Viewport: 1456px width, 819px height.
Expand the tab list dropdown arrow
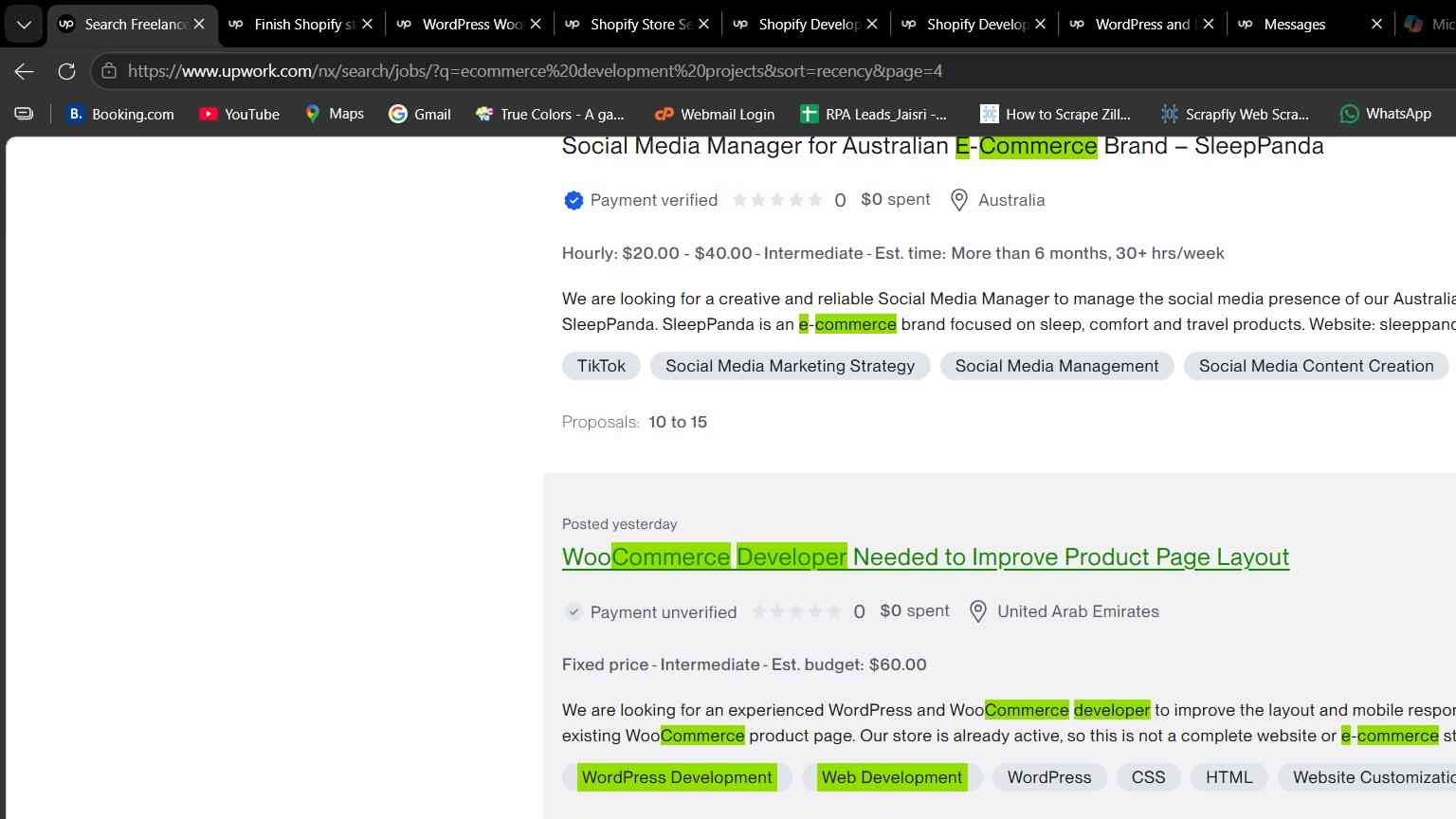[24, 25]
